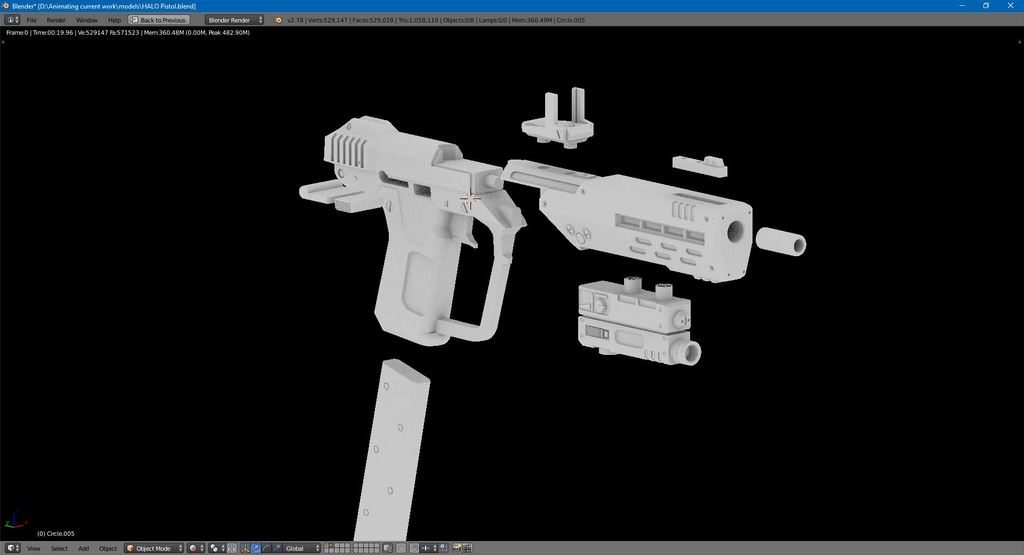This screenshot has height=555, width=1024.
Task: Open the Help menu
Action: point(114,20)
